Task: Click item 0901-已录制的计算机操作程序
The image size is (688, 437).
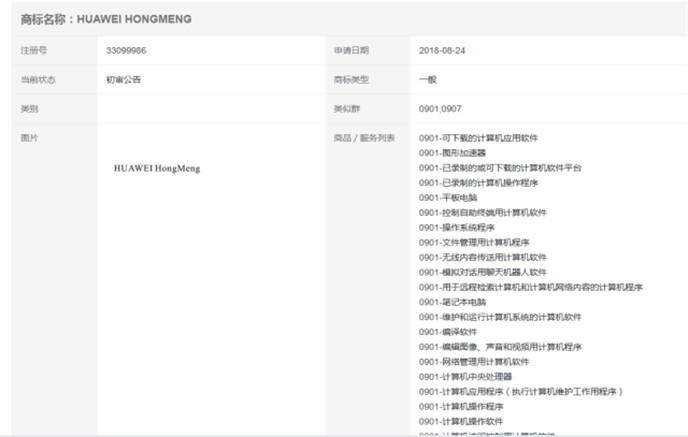Action: (x=478, y=183)
